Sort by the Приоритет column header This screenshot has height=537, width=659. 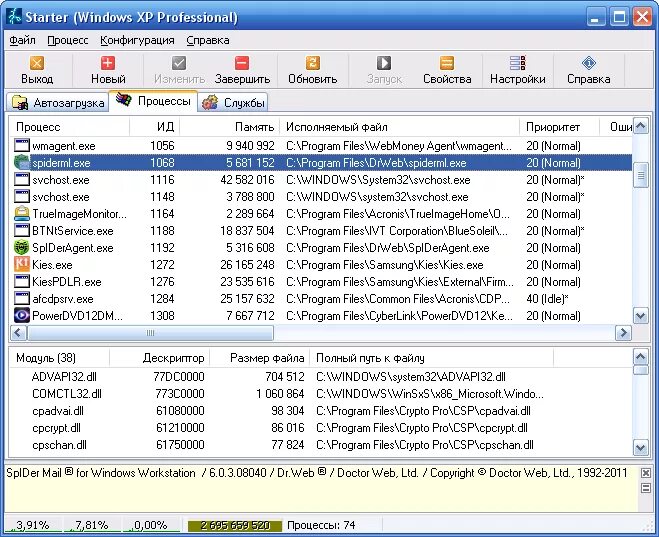point(559,127)
